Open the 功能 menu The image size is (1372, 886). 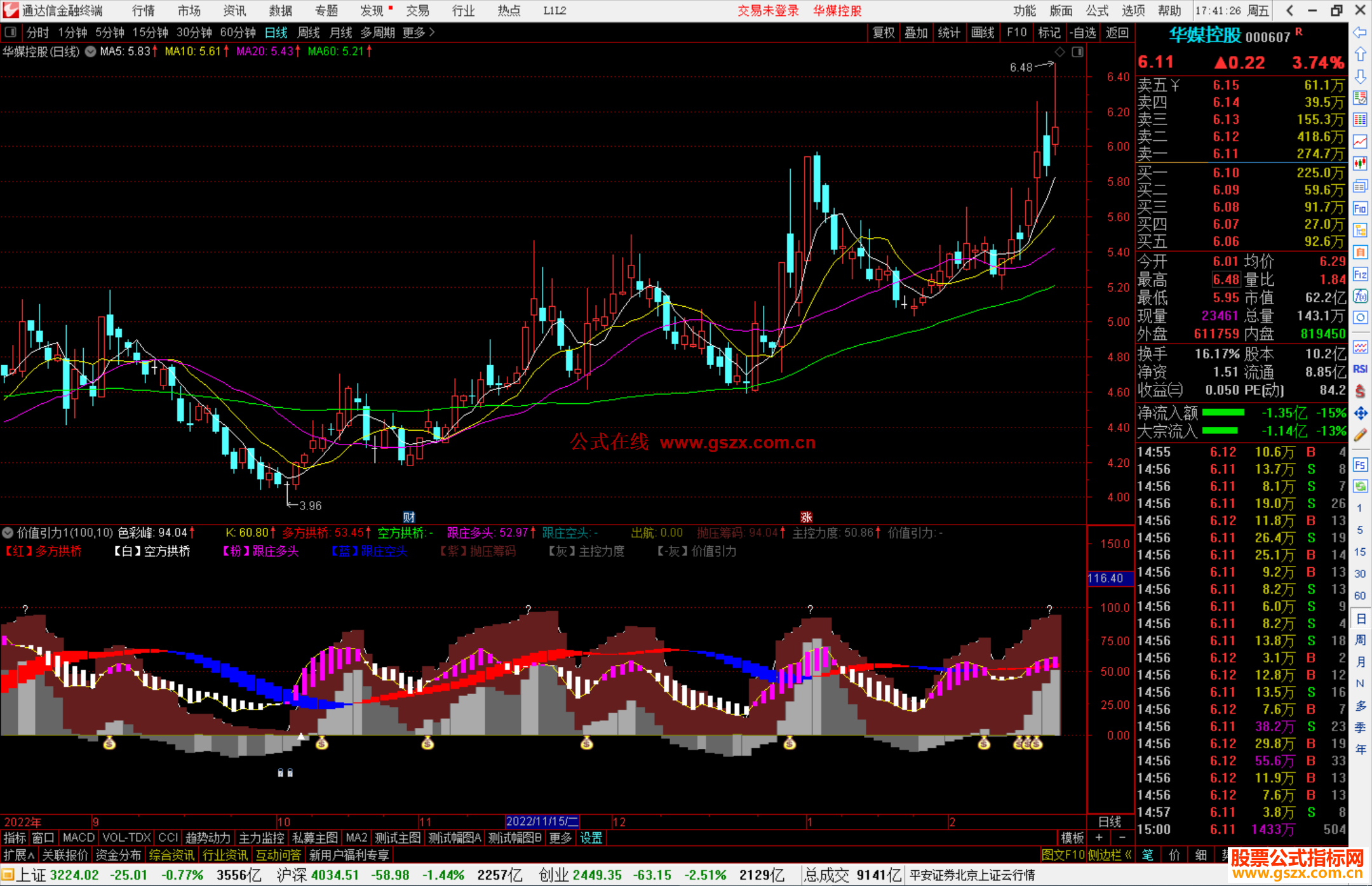1024,10
